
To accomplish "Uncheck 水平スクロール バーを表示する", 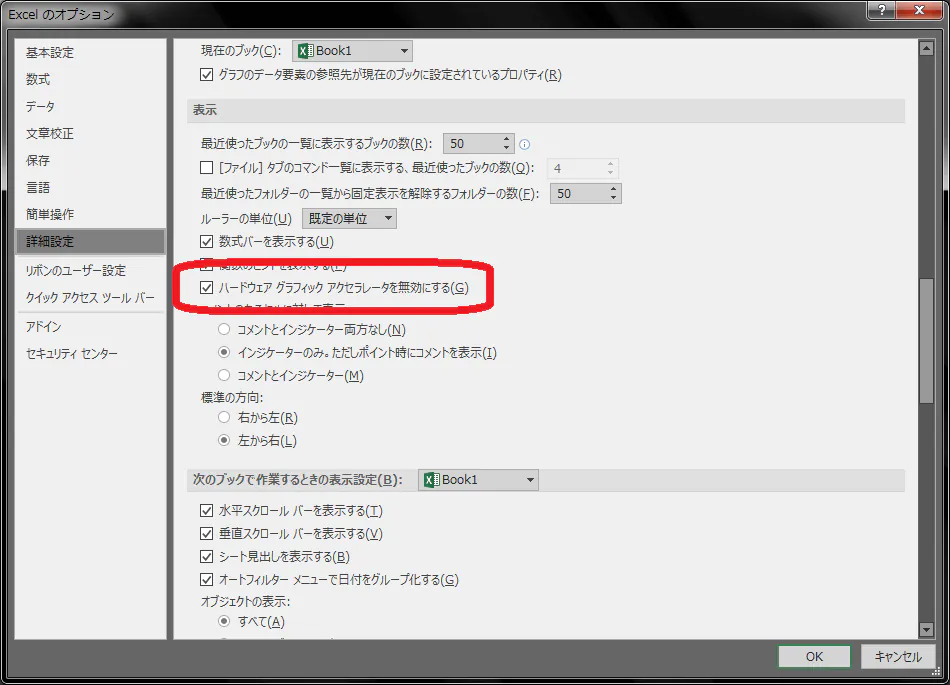I will pos(207,511).
